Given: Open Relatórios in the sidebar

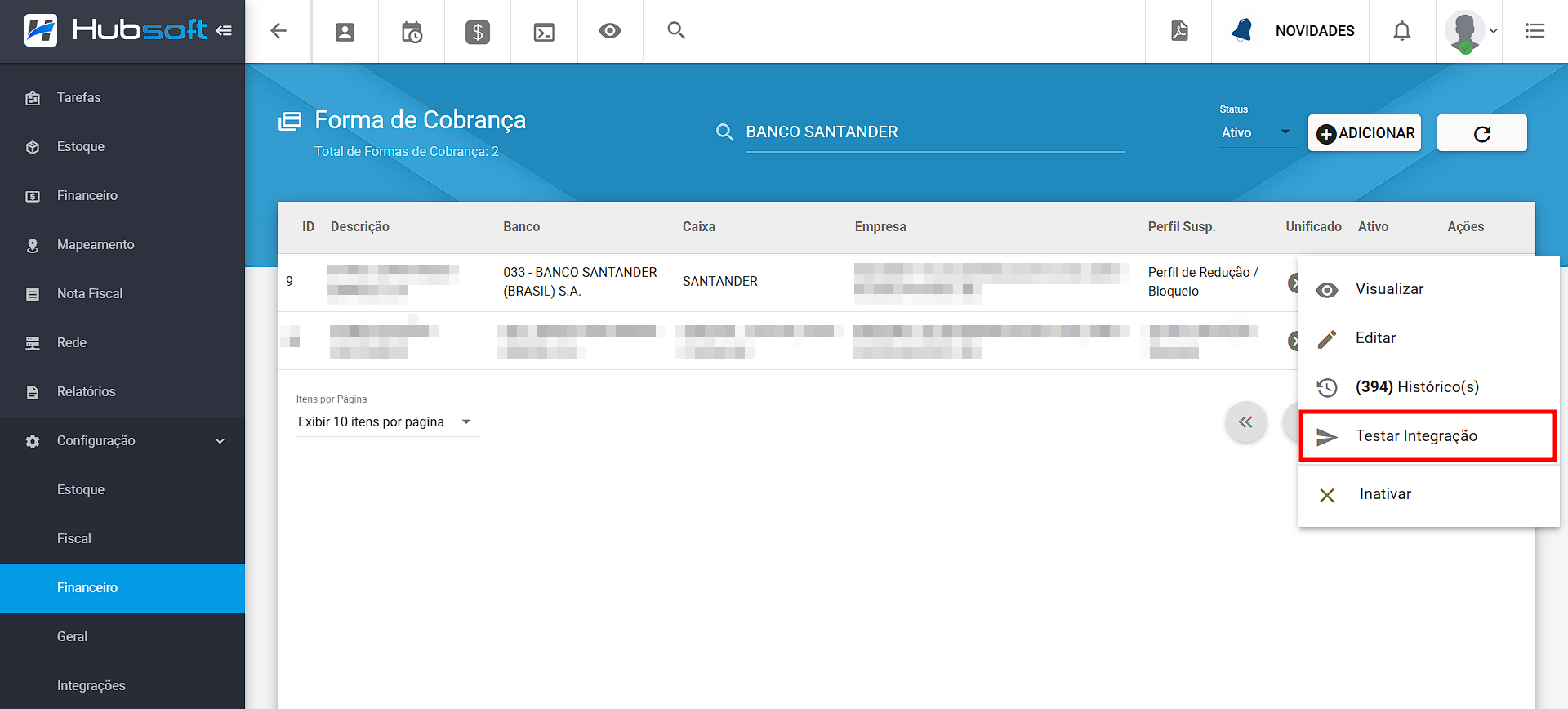Looking at the screenshot, I should point(122,392).
